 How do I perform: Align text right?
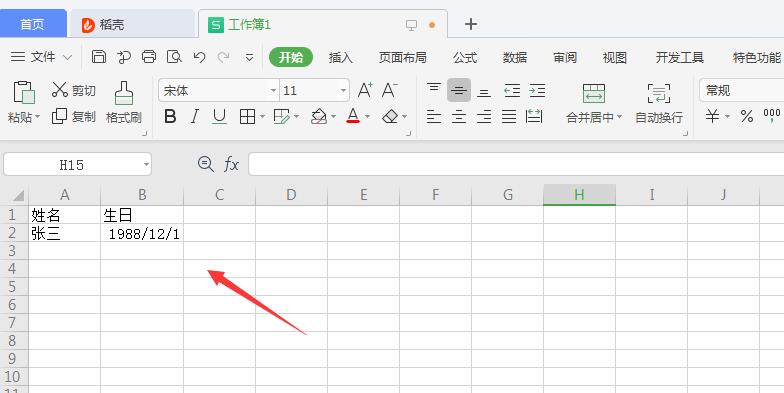(x=484, y=117)
